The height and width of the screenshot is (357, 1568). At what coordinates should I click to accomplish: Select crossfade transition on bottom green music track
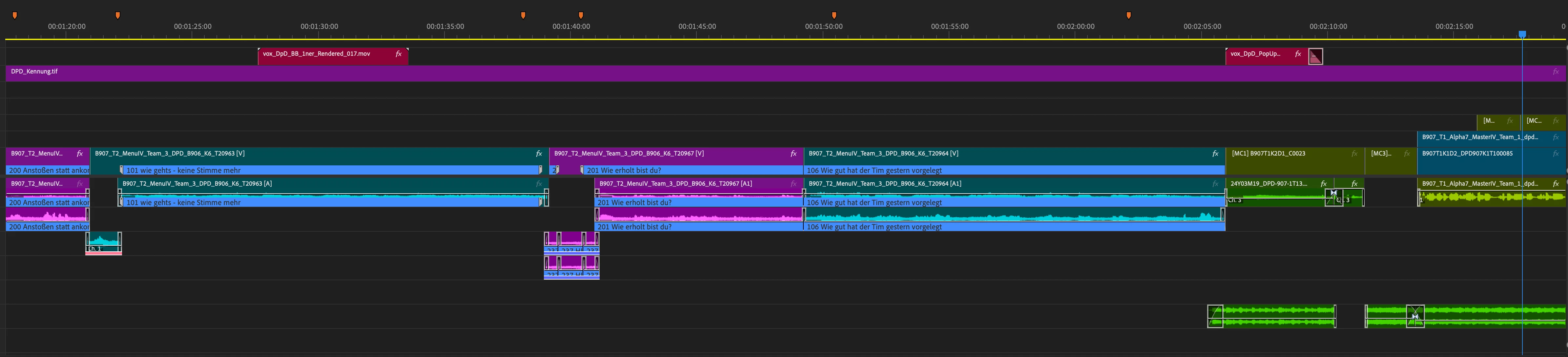1414,316
